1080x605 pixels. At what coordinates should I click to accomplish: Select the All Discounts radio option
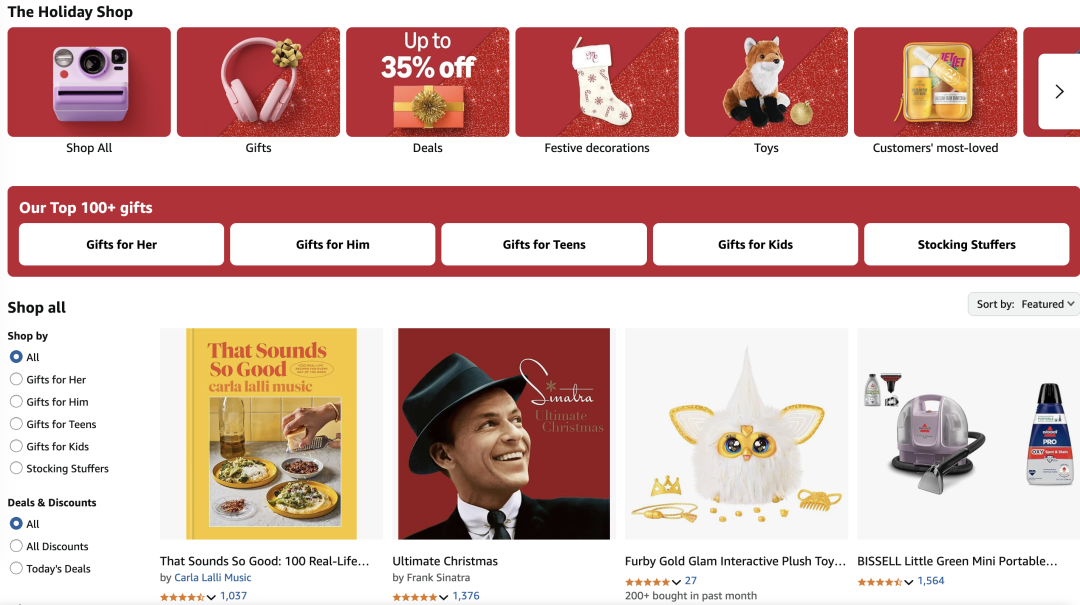click(16, 546)
